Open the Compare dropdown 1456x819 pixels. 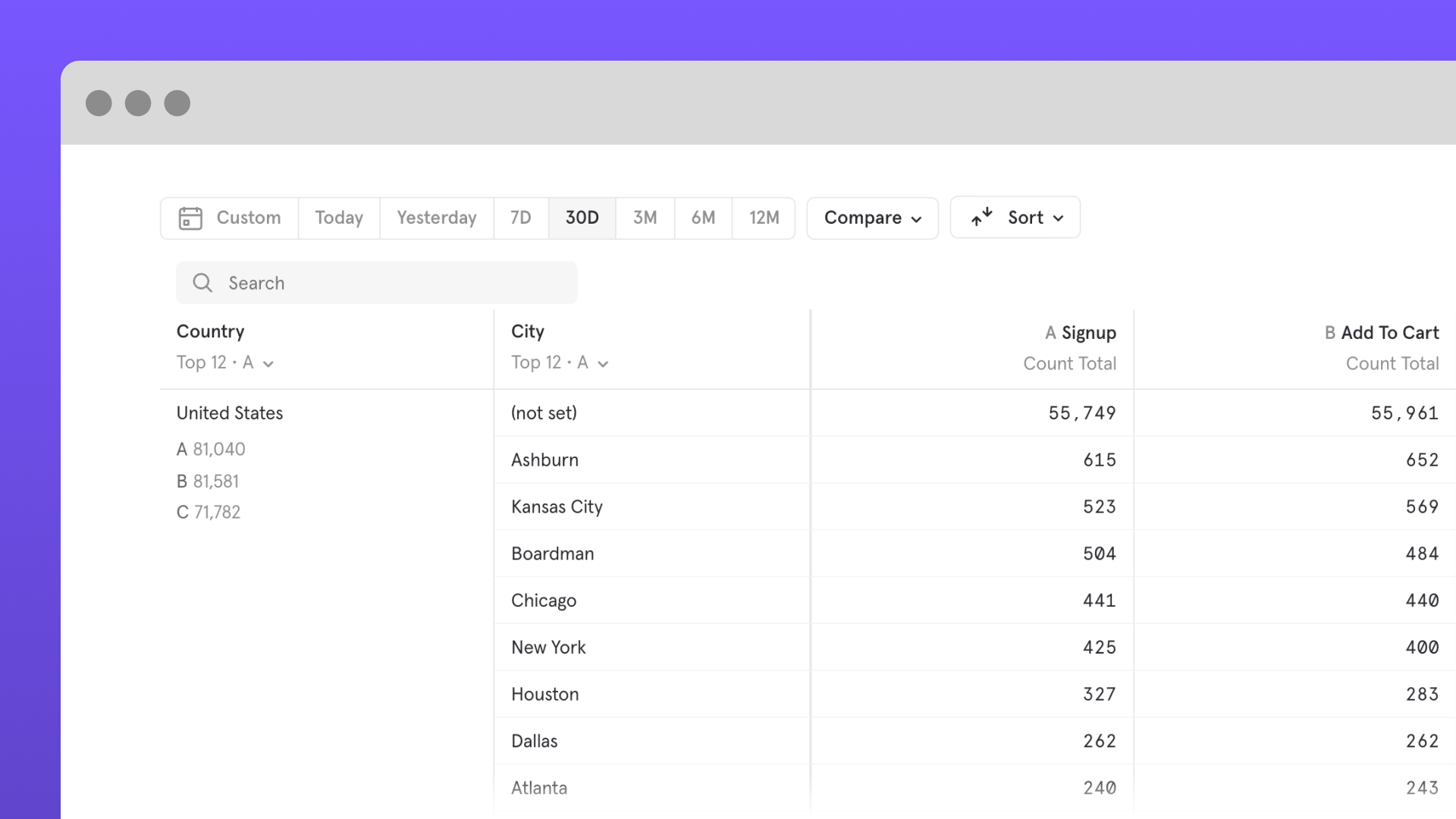pyautogui.click(x=871, y=218)
